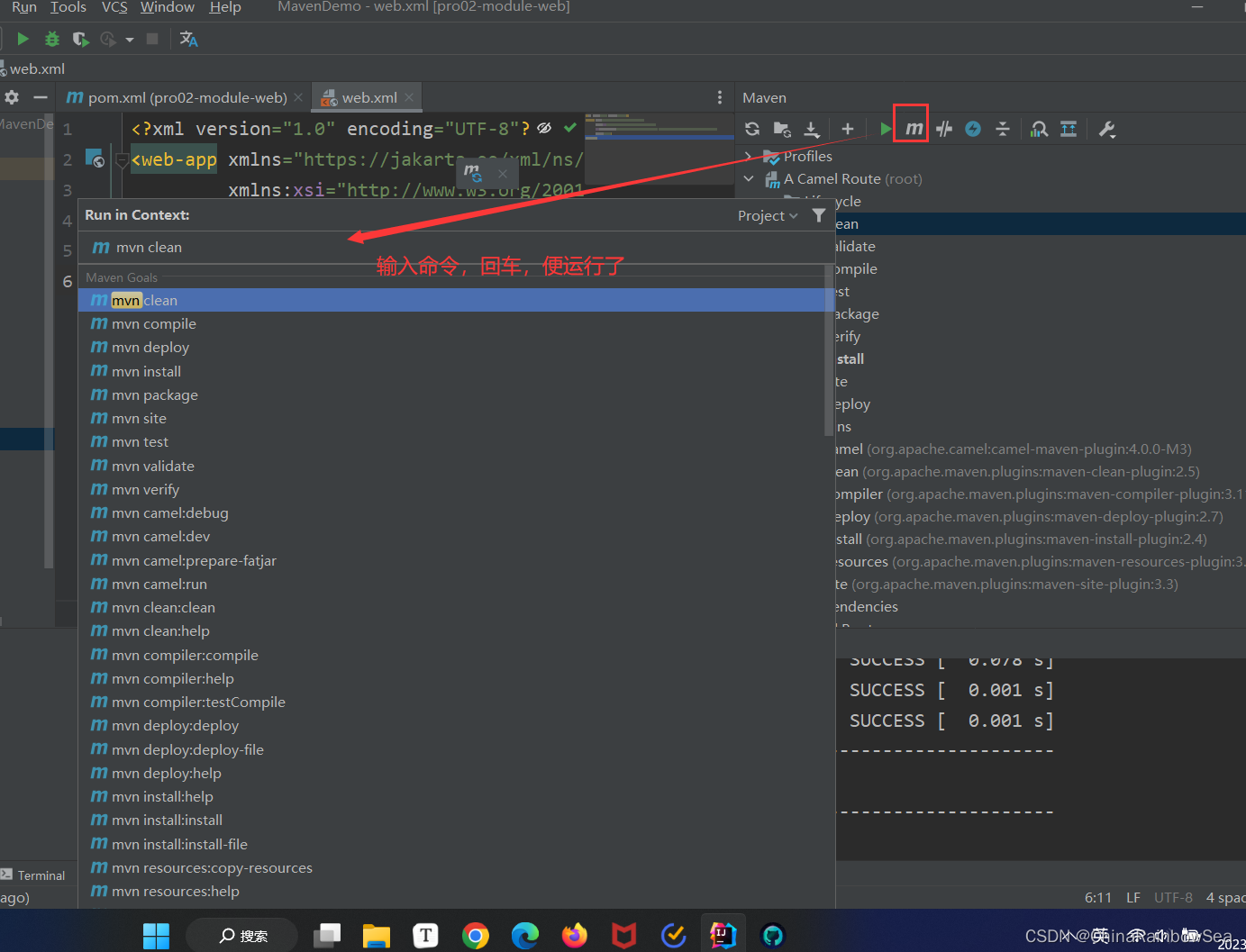Run Maven build with green arrow

tap(886, 129)
